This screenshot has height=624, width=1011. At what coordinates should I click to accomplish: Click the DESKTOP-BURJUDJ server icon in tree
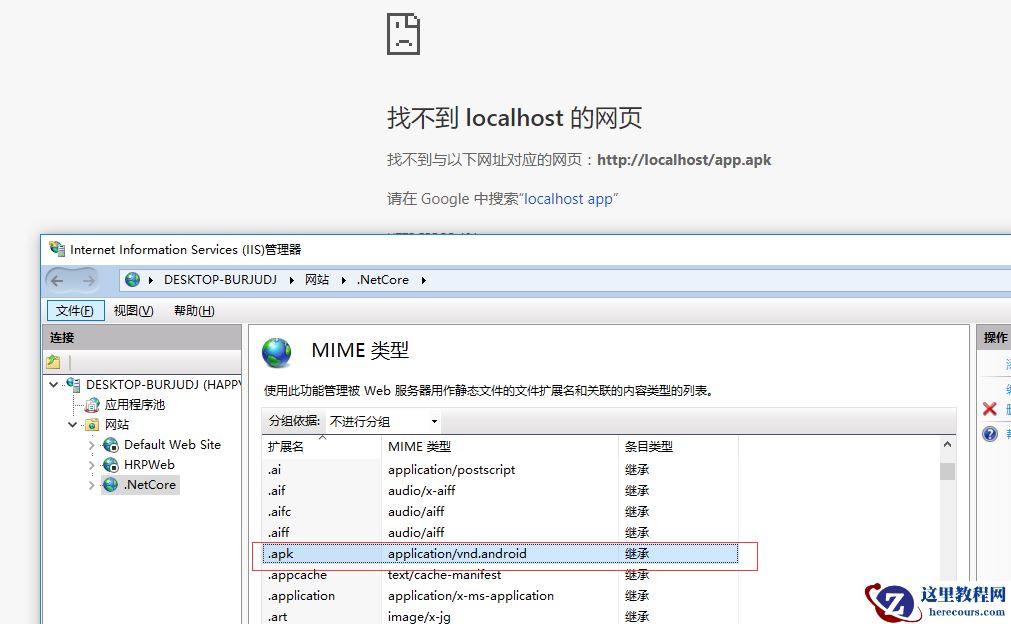point(74,384)
